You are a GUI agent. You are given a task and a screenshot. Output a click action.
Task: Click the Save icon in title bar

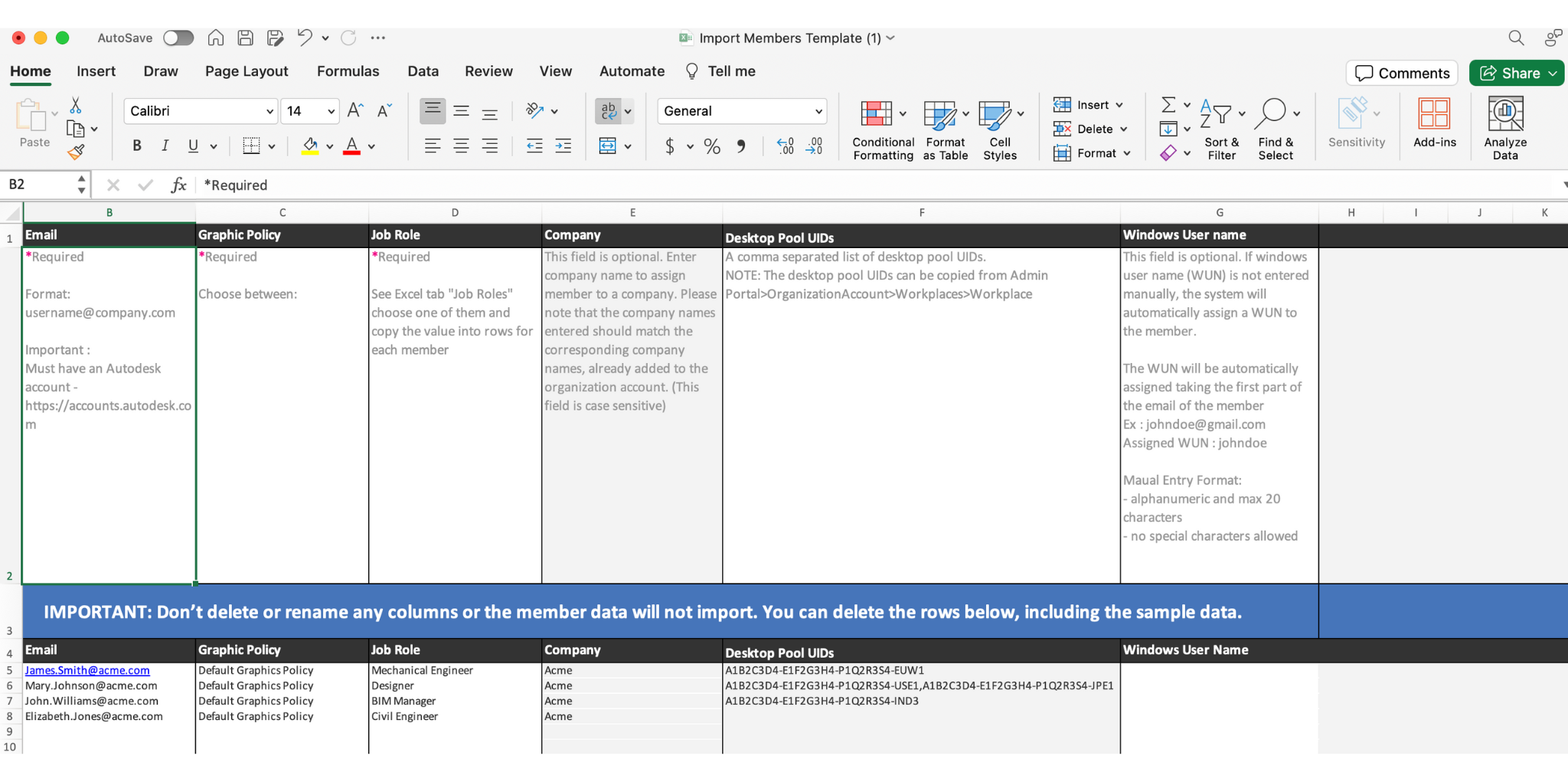(246, 38)
